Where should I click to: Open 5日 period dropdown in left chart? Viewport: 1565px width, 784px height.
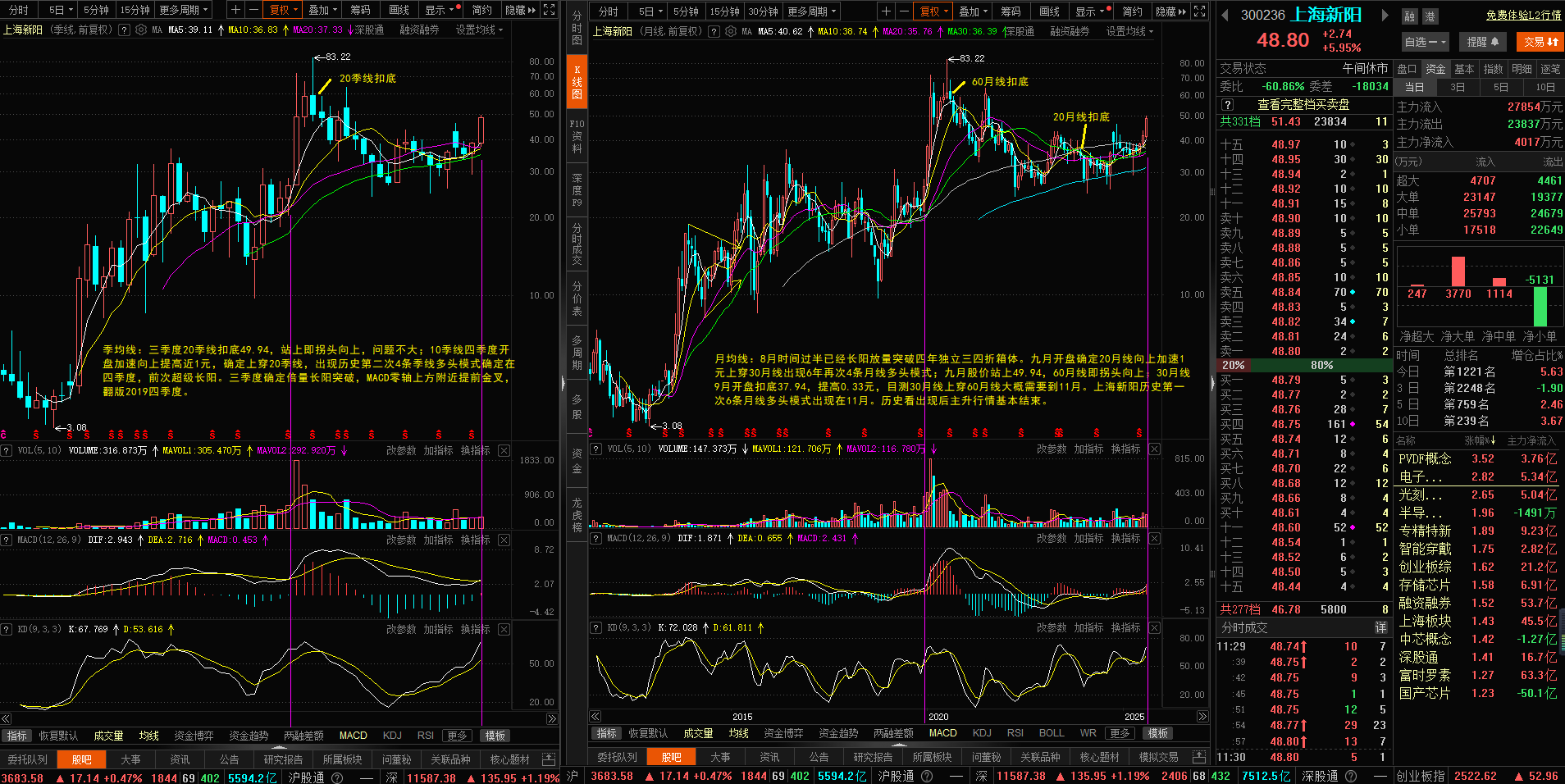click(61, 10)
